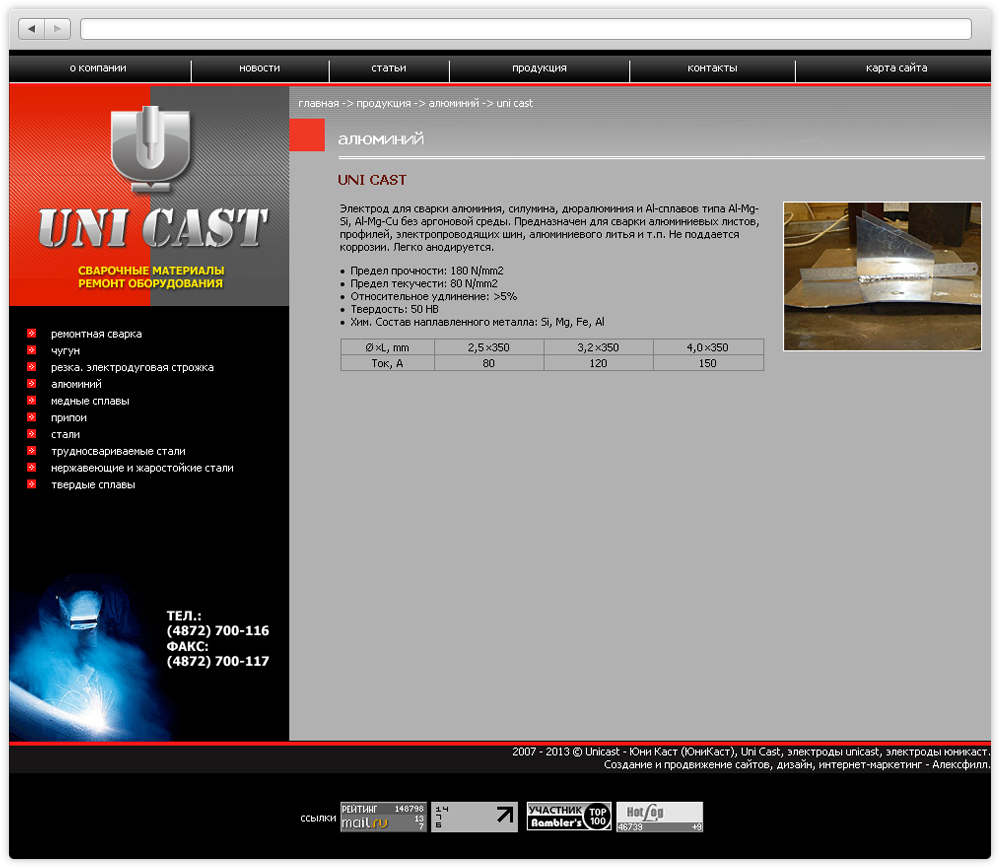
Task: Click the LiveInternet counter badge with arrow
Action: tap(474, 817)
